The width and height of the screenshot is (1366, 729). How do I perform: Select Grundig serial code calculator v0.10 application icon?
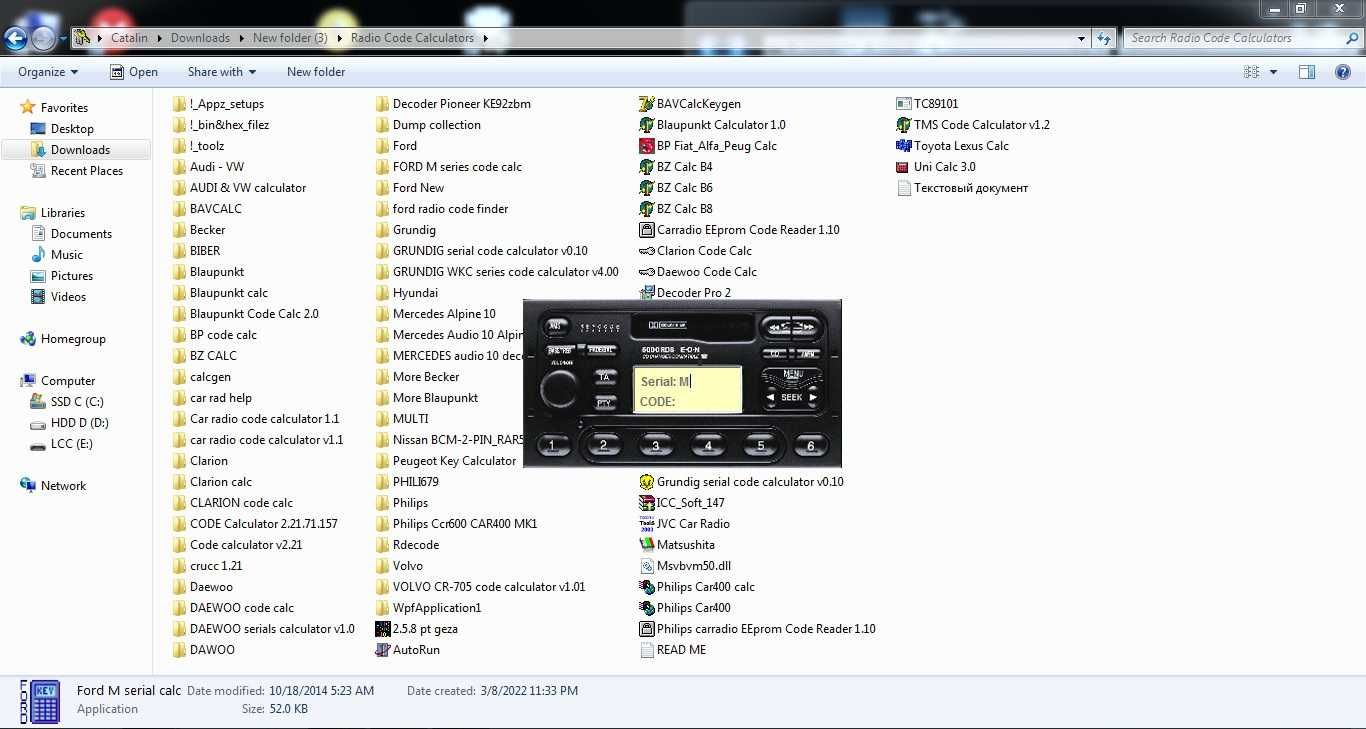click(647, 482)
